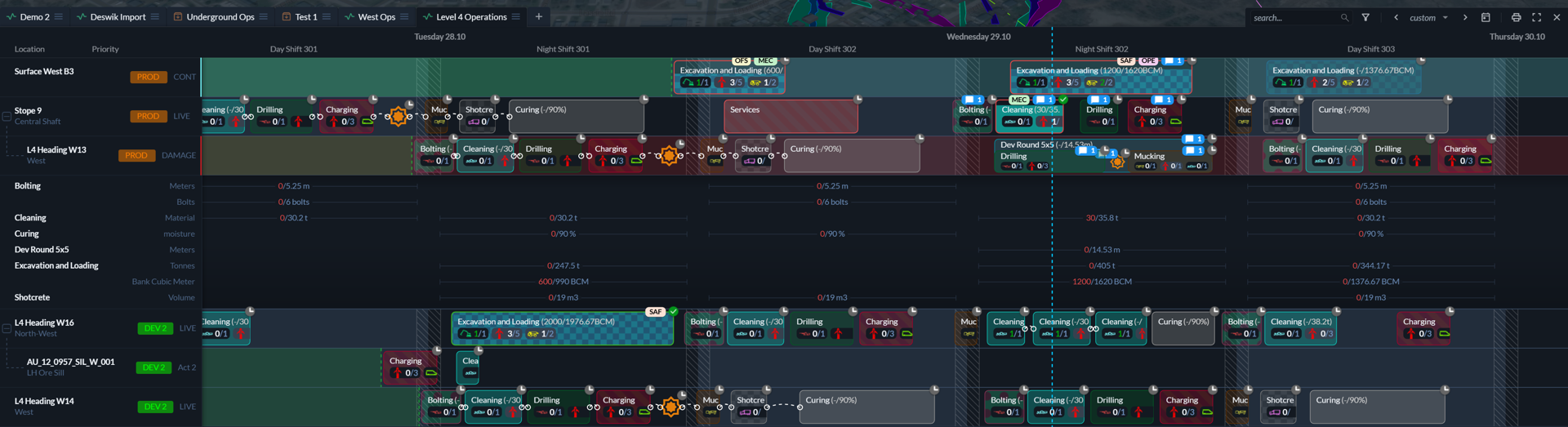Click orange blast icon in L4 Heading W14 row

point(670,407)
